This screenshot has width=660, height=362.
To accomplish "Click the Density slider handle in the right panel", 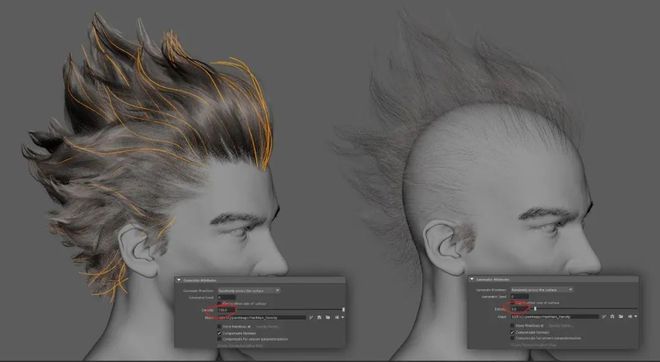I will tap(535, 309).
